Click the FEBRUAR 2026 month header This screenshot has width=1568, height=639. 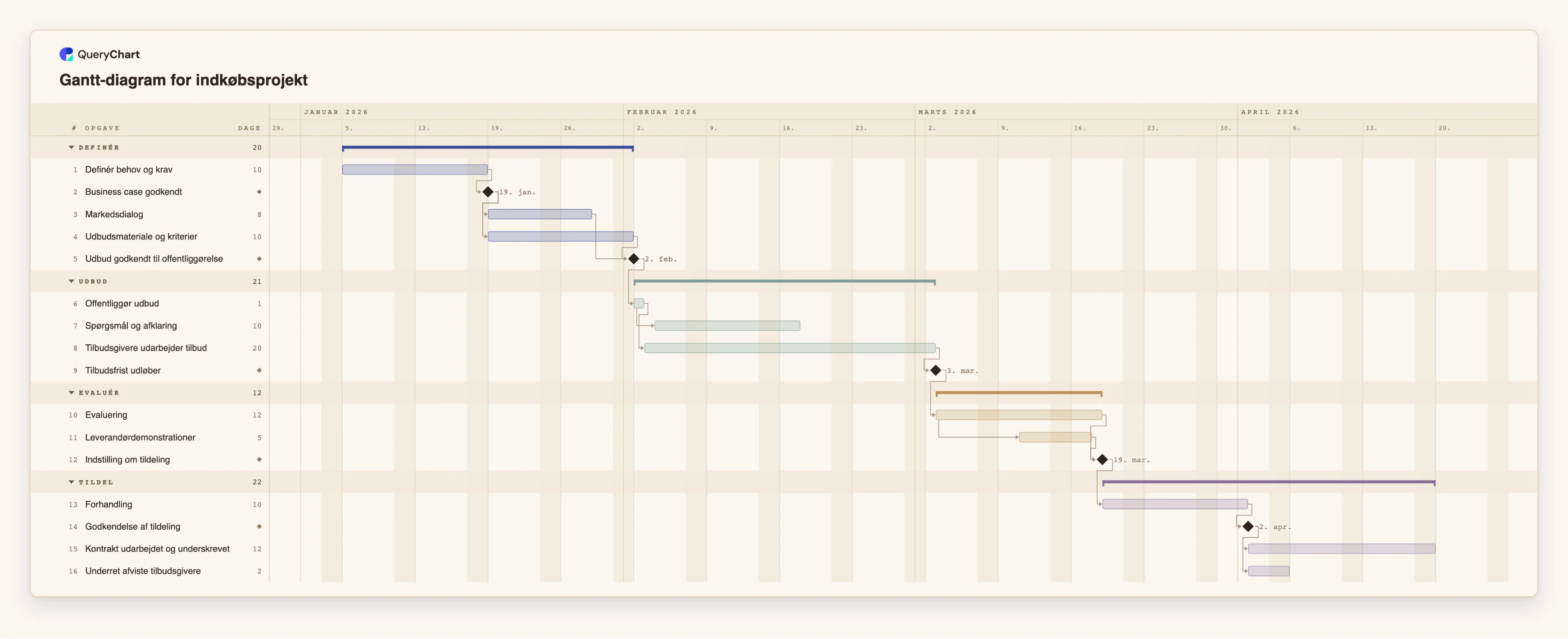point(662,112)
